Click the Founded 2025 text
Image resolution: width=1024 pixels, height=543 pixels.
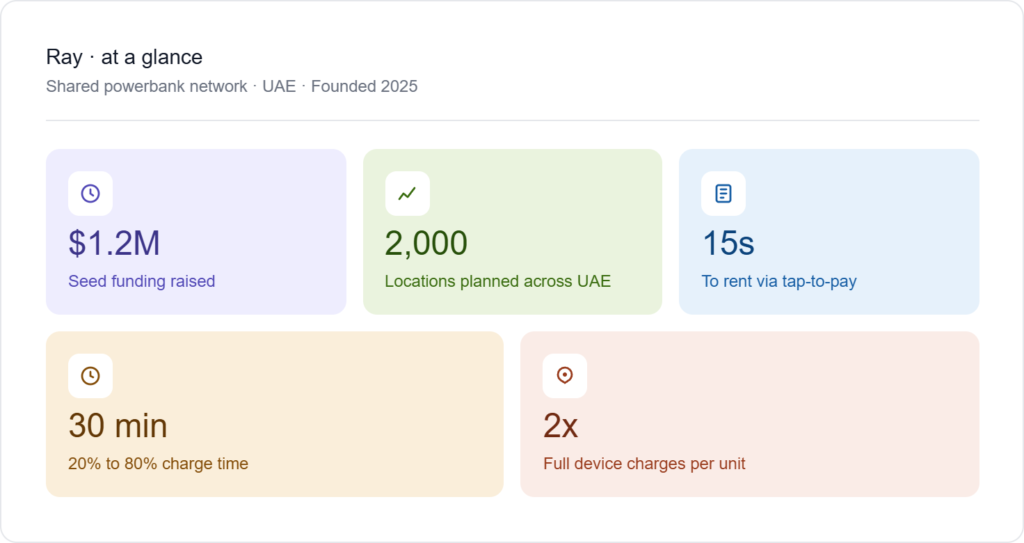coord(364,86)
